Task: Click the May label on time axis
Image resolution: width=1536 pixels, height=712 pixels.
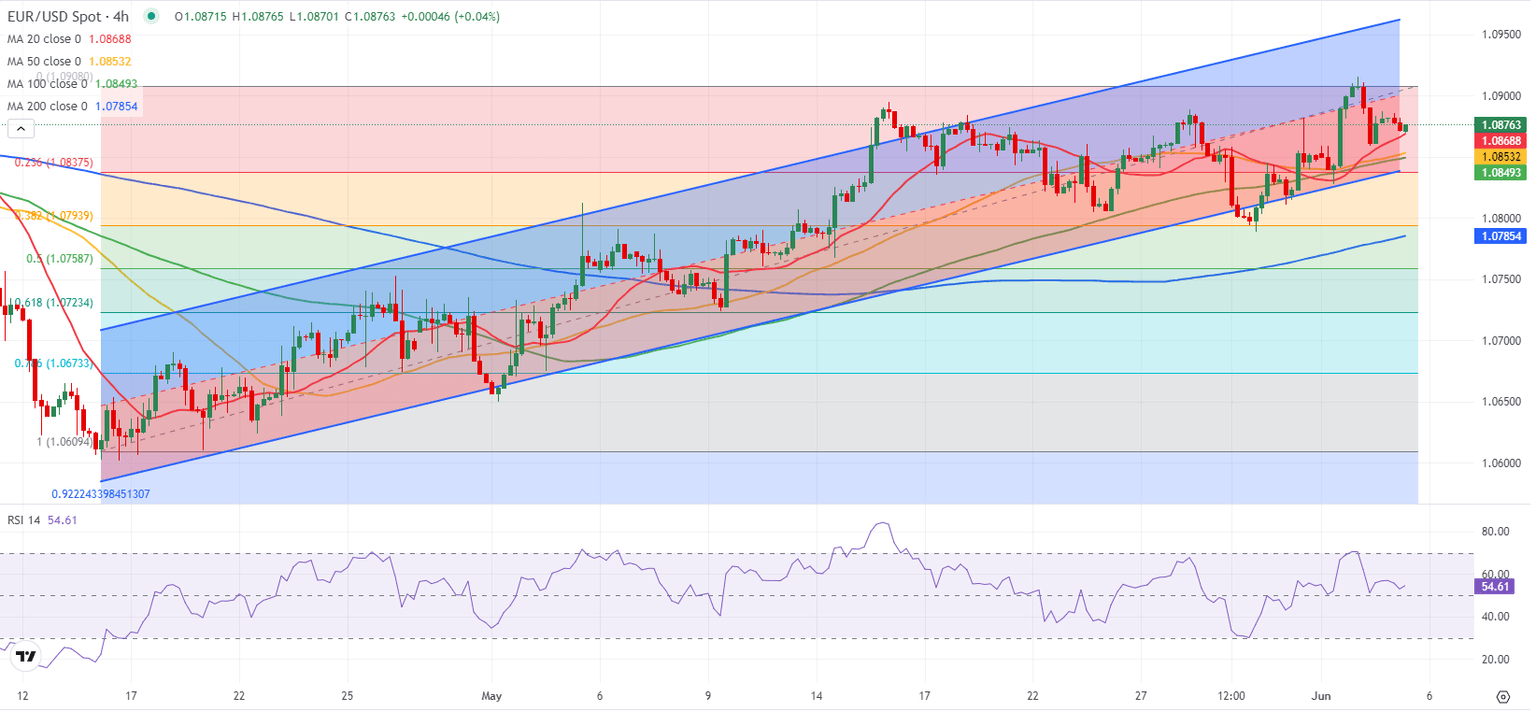Action: point(490,695)
